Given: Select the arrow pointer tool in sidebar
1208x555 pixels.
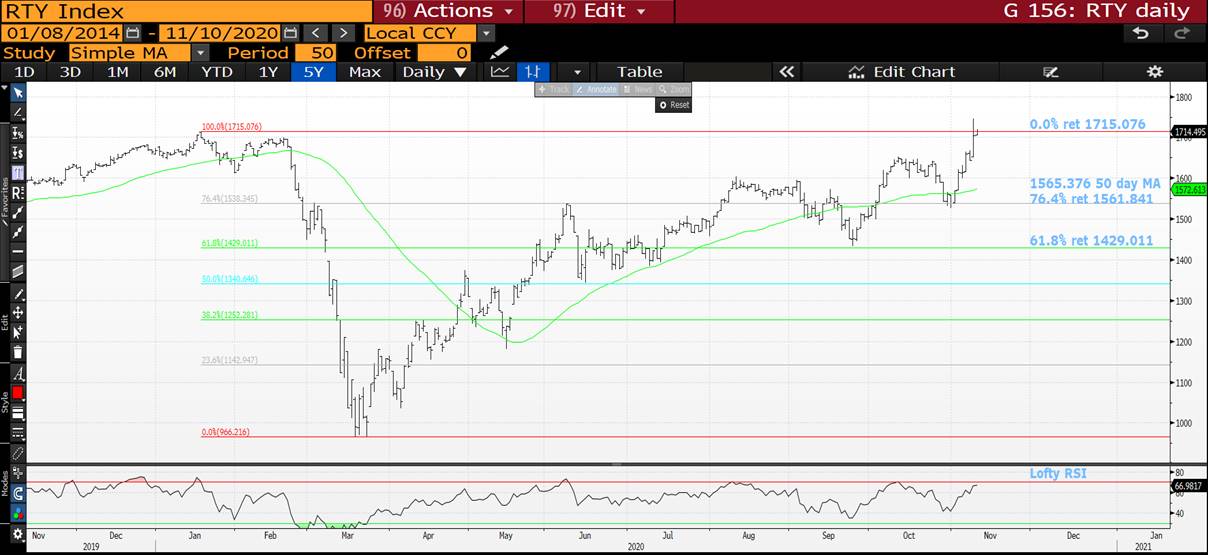Looking at the screenshot, I should tap(17, 92).
